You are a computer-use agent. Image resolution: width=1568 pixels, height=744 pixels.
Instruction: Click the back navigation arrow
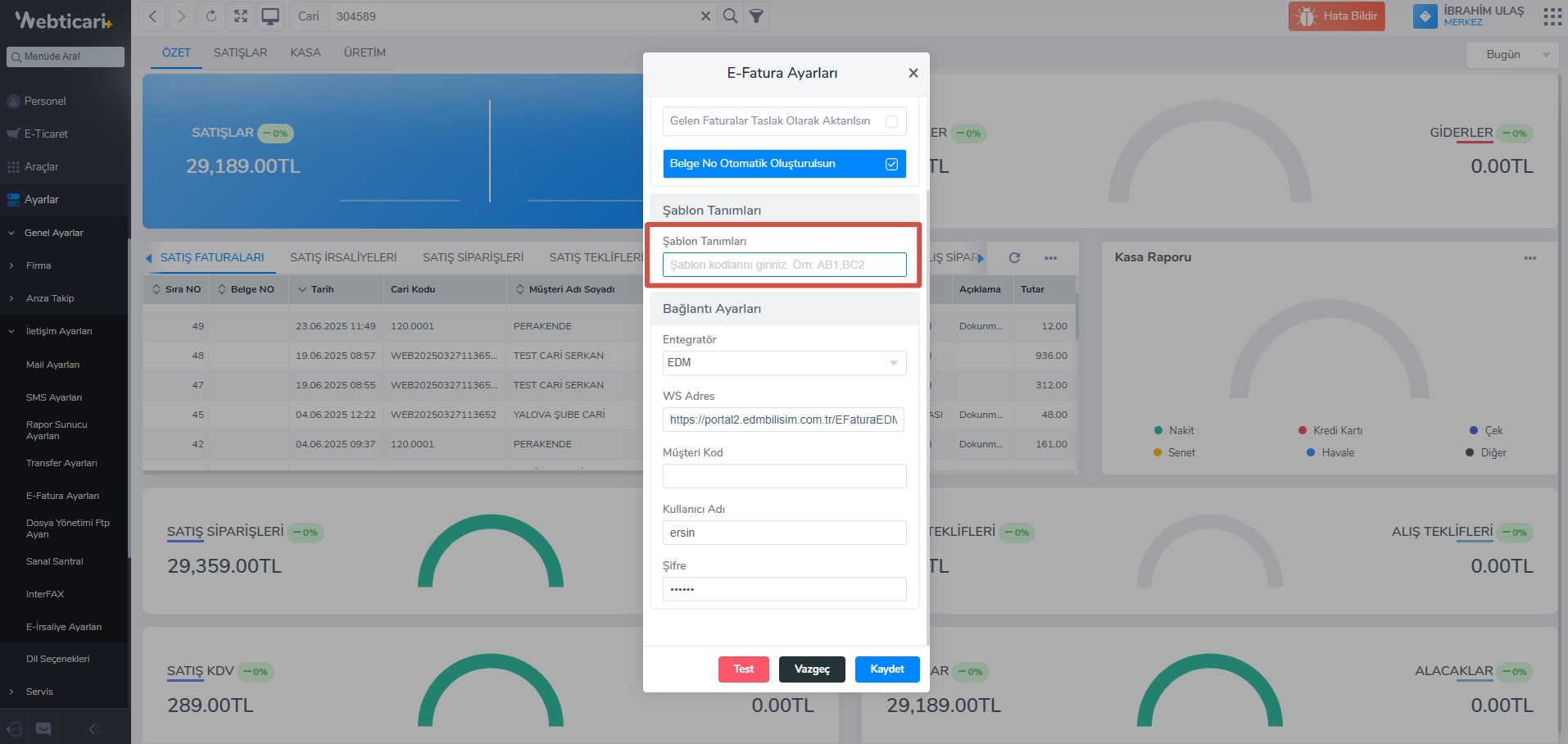(153, 16)
